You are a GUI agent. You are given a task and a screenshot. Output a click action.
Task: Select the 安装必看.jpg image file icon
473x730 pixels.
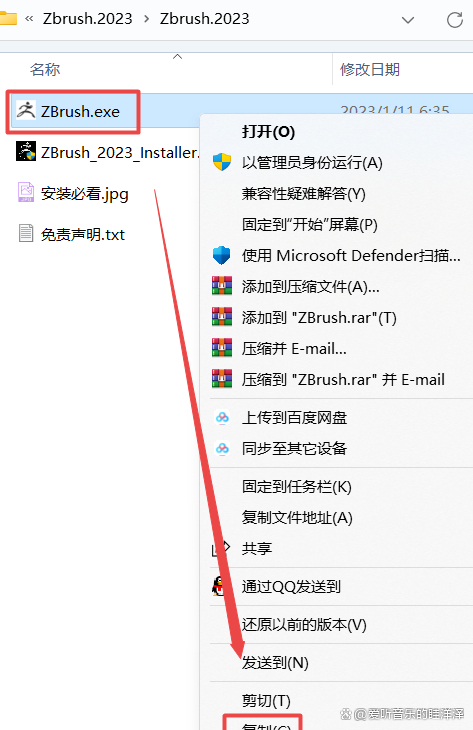coord(26,192)
